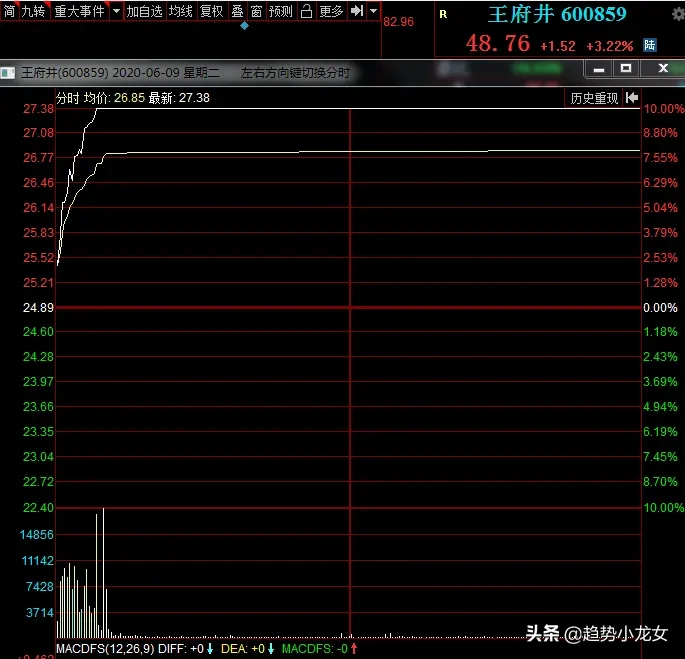Toggle the 均线 moving average lines

pos(180,11)
